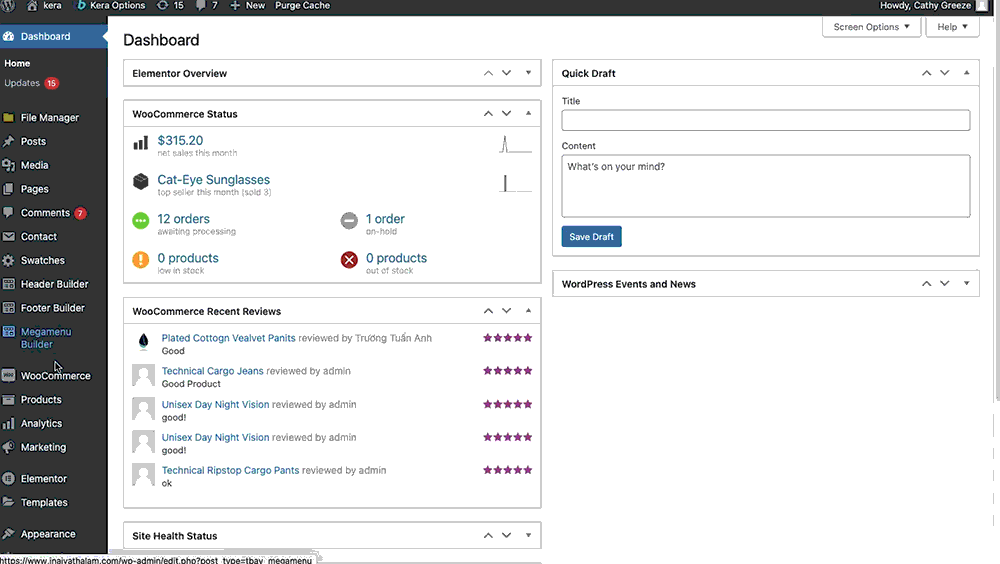Viewport: 1000px width, 564px height.
Task: Click Purge Cache in admin bar
Action: (x=302, y=6)
